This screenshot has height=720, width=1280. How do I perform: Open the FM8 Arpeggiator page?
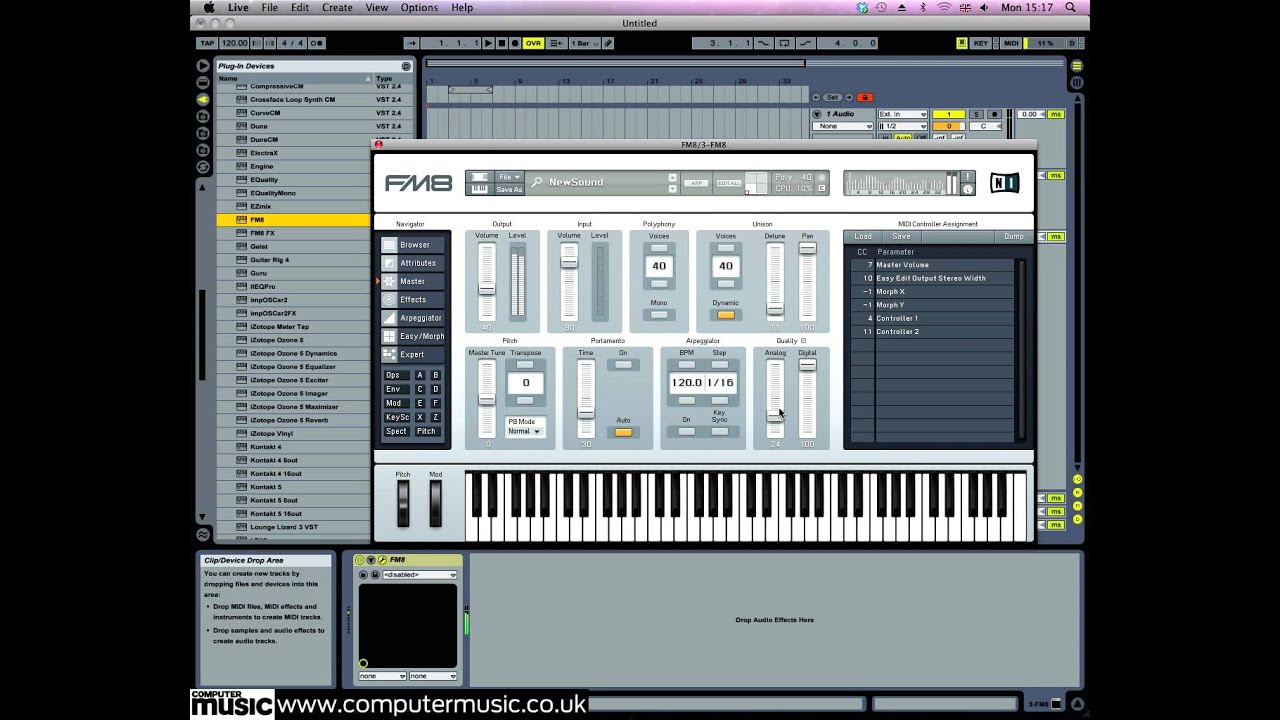click(x=414, y=318)
